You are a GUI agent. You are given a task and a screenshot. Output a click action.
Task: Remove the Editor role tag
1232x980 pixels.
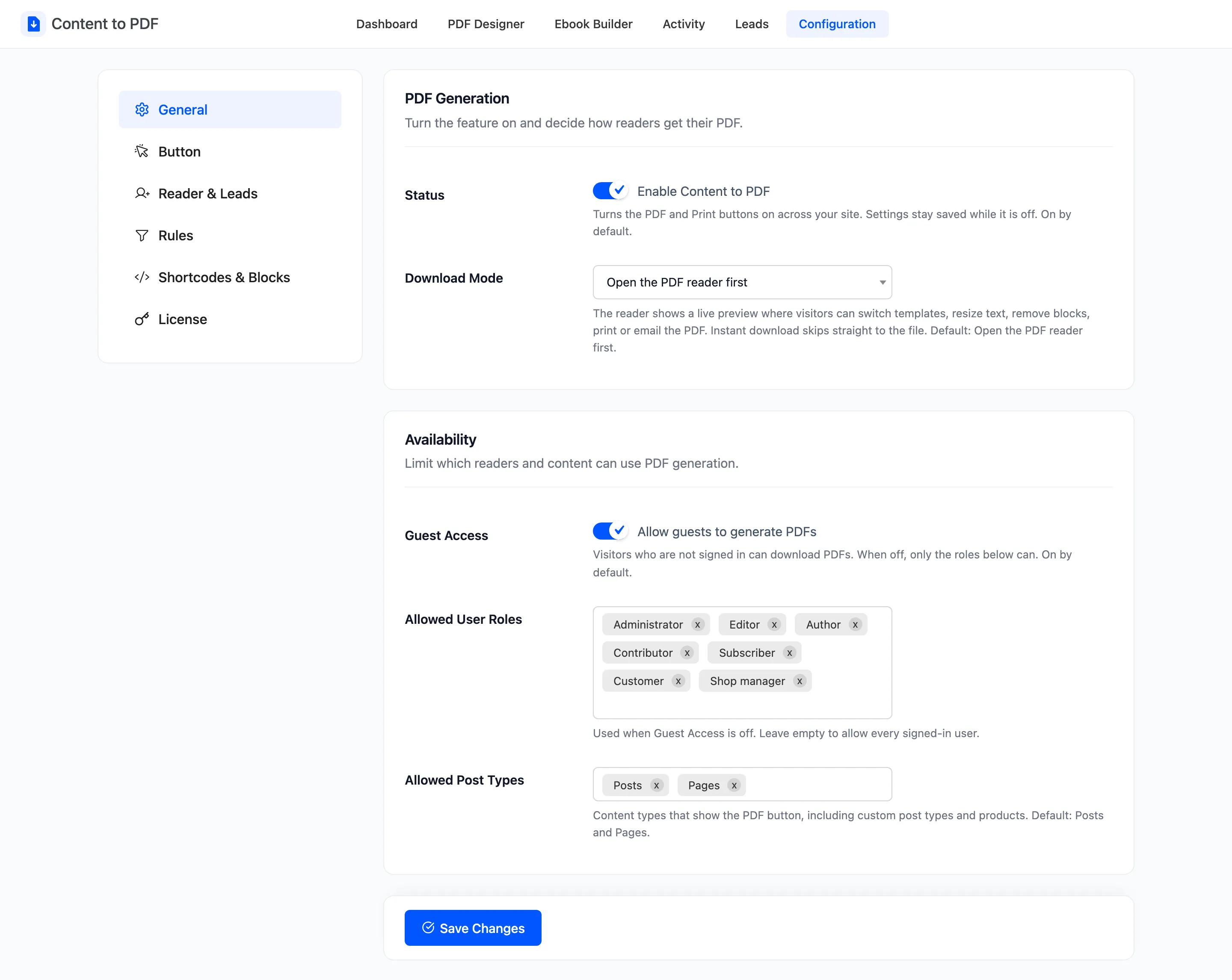pos(774,625)
